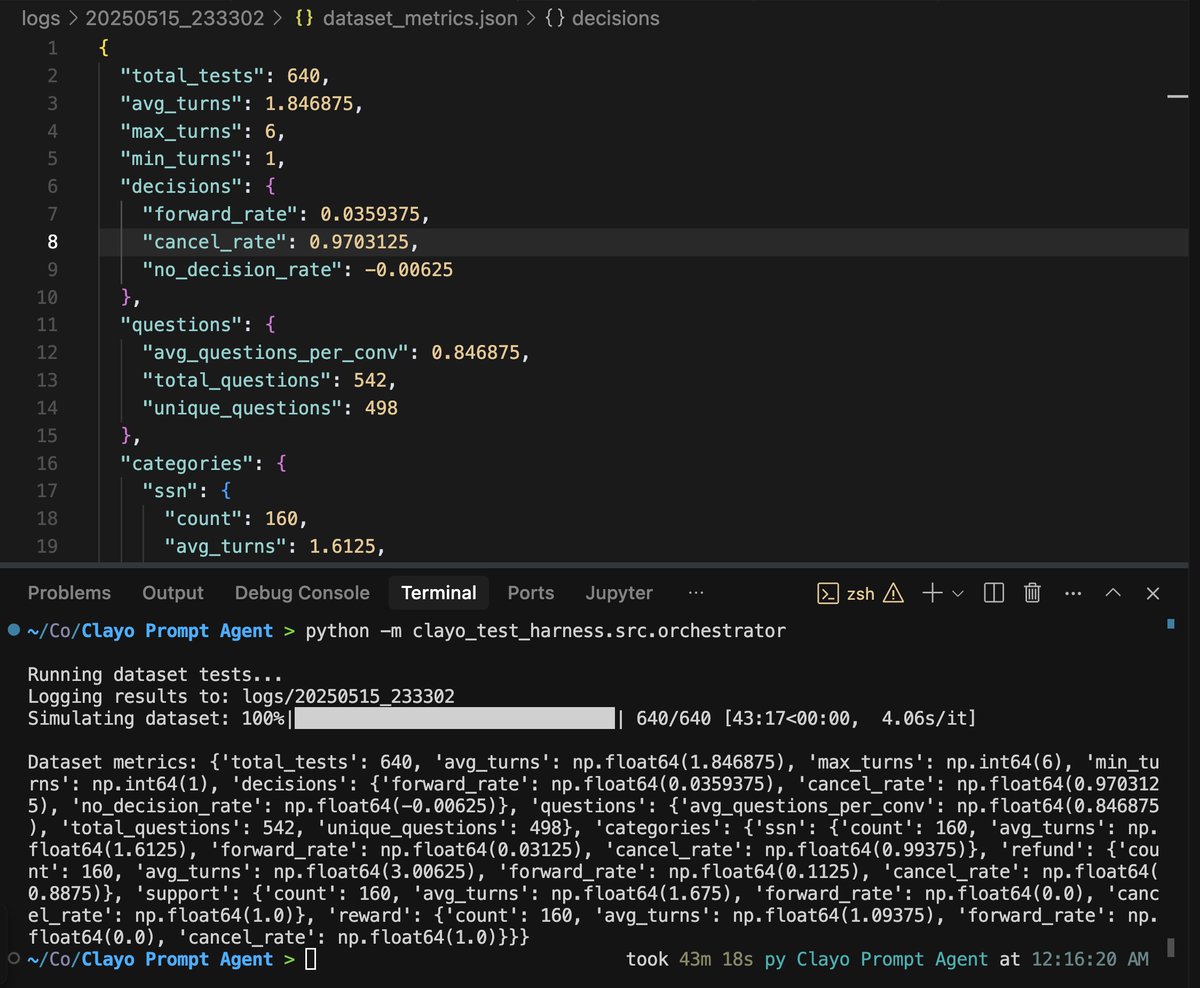Open the Debug Console tab

[x=302, y=593]
